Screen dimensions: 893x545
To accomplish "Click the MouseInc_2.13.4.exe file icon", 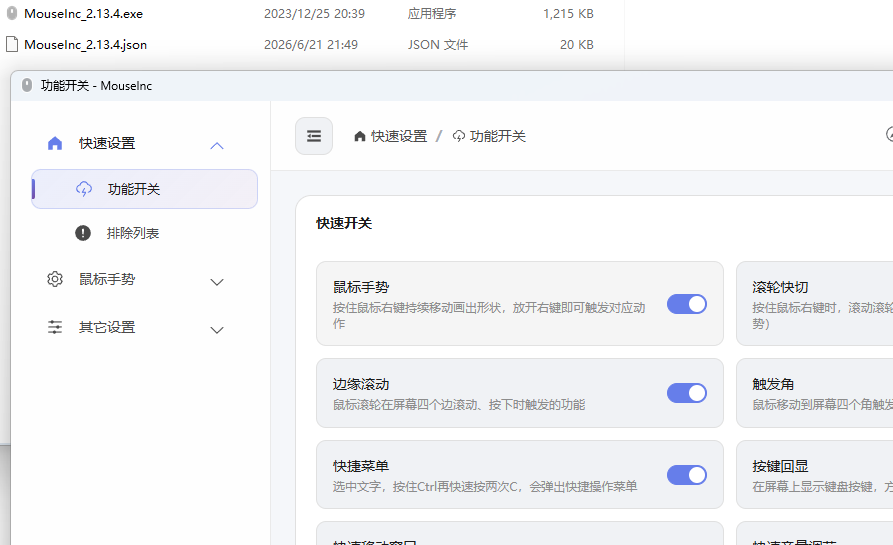I will click(12, 13).
